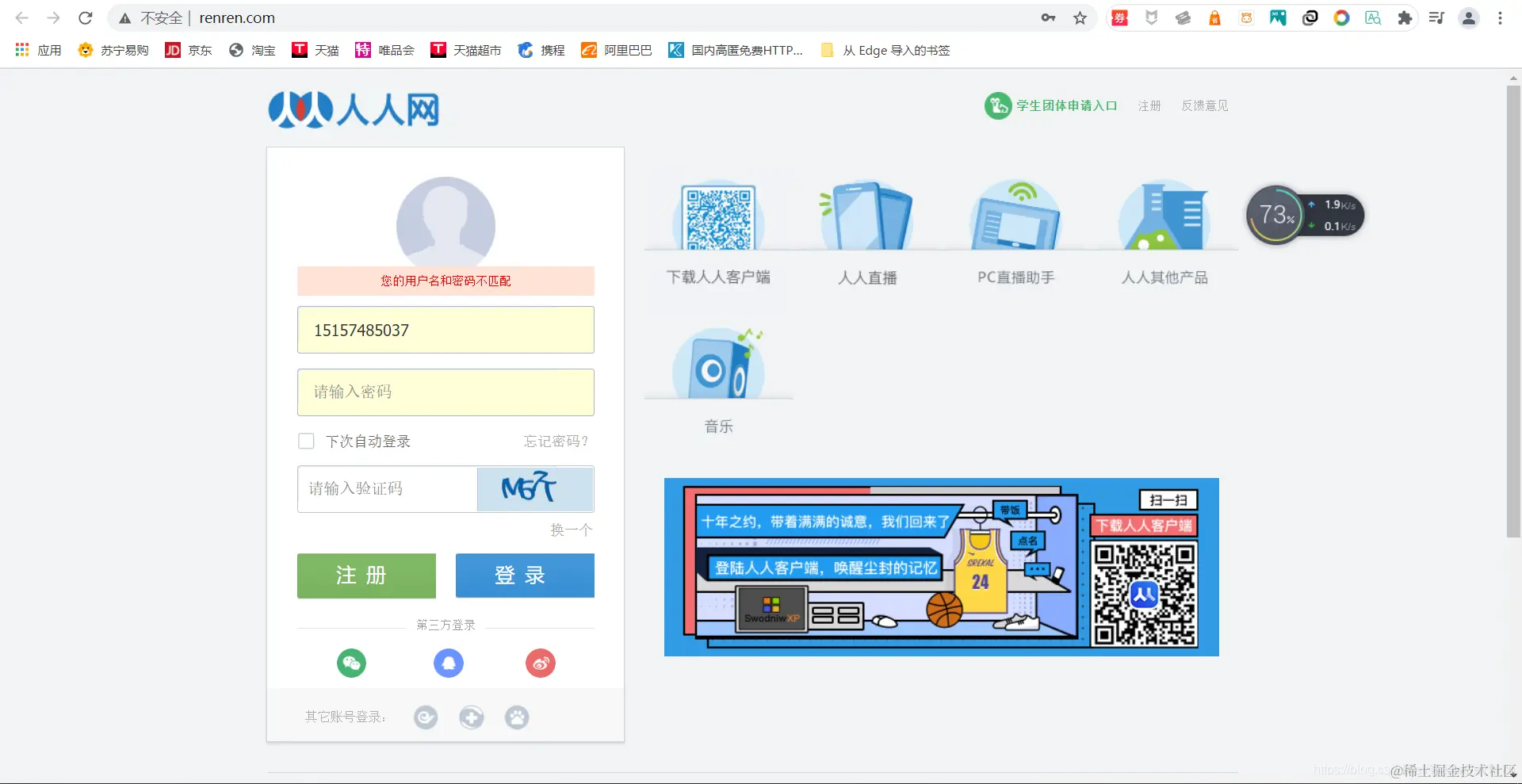The image size is (1522, 784).
Task: Select the QQ third-party login icon
Action: [449, 664]
